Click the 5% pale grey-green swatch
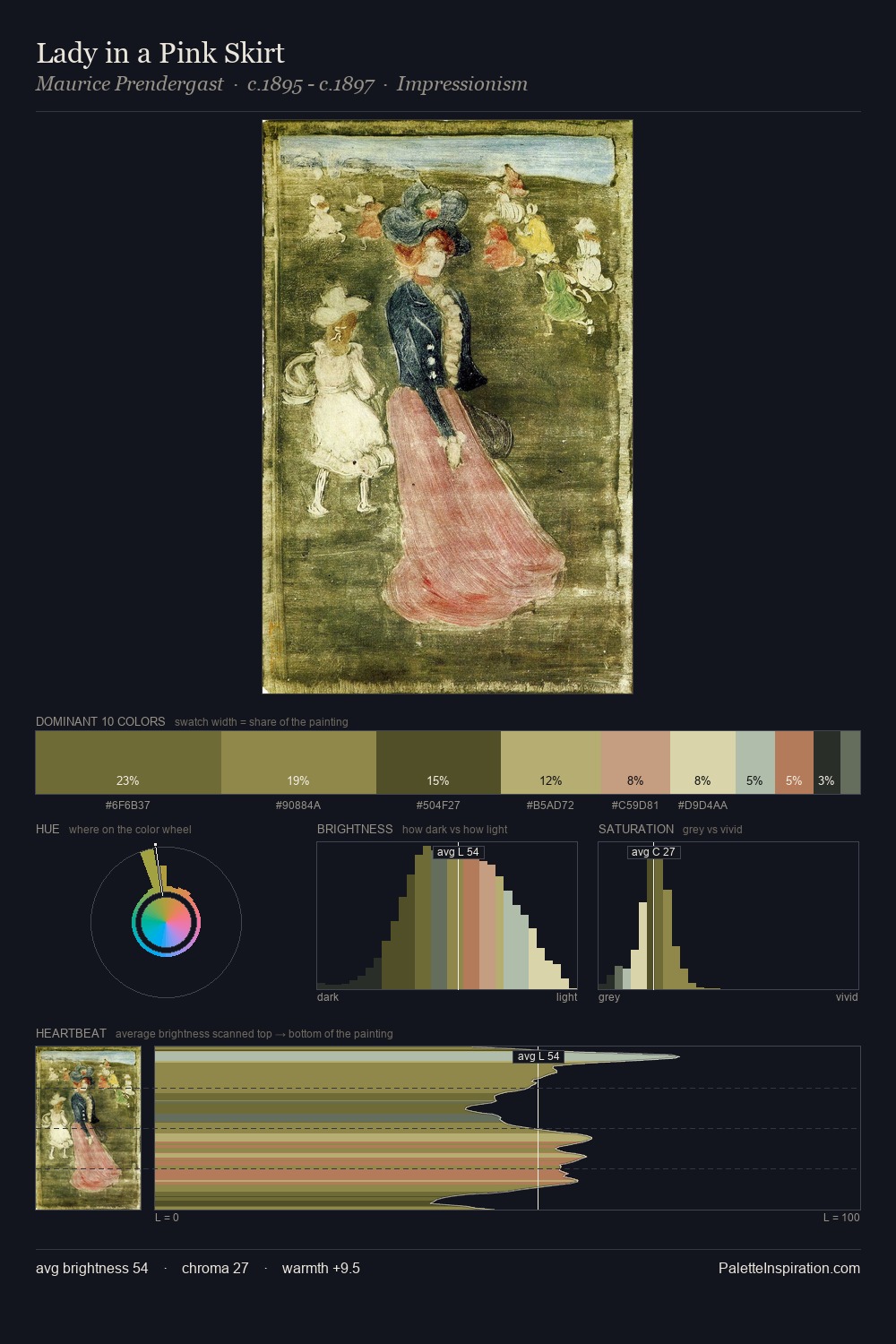The width and height of the screenshot is (896, 1344). tap(755, 762)
